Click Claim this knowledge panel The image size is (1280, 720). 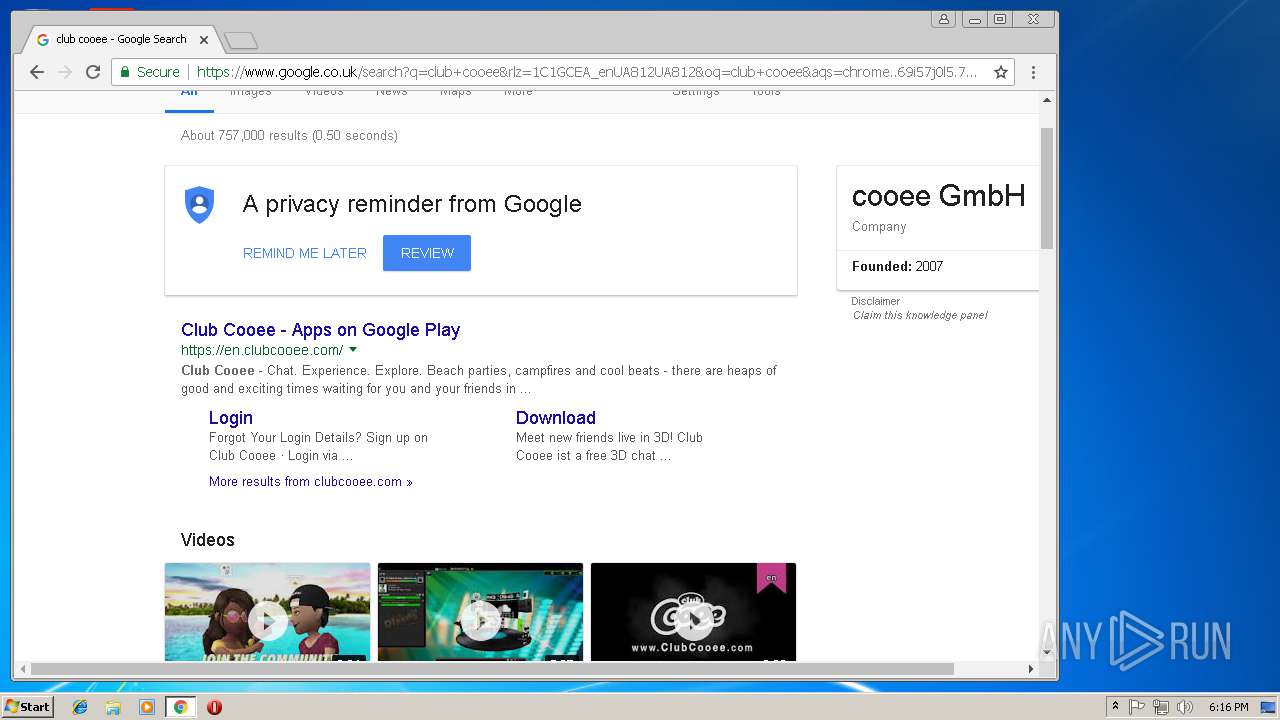[920, 315]
